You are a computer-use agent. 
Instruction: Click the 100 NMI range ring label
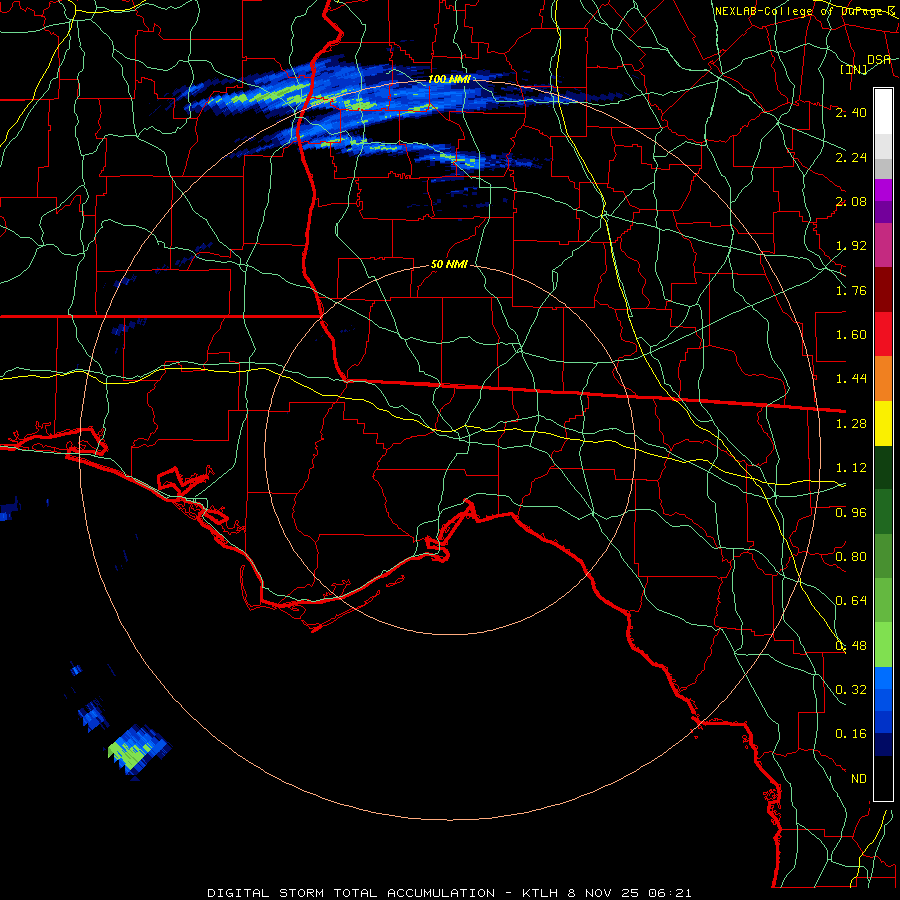coord(449,79)
